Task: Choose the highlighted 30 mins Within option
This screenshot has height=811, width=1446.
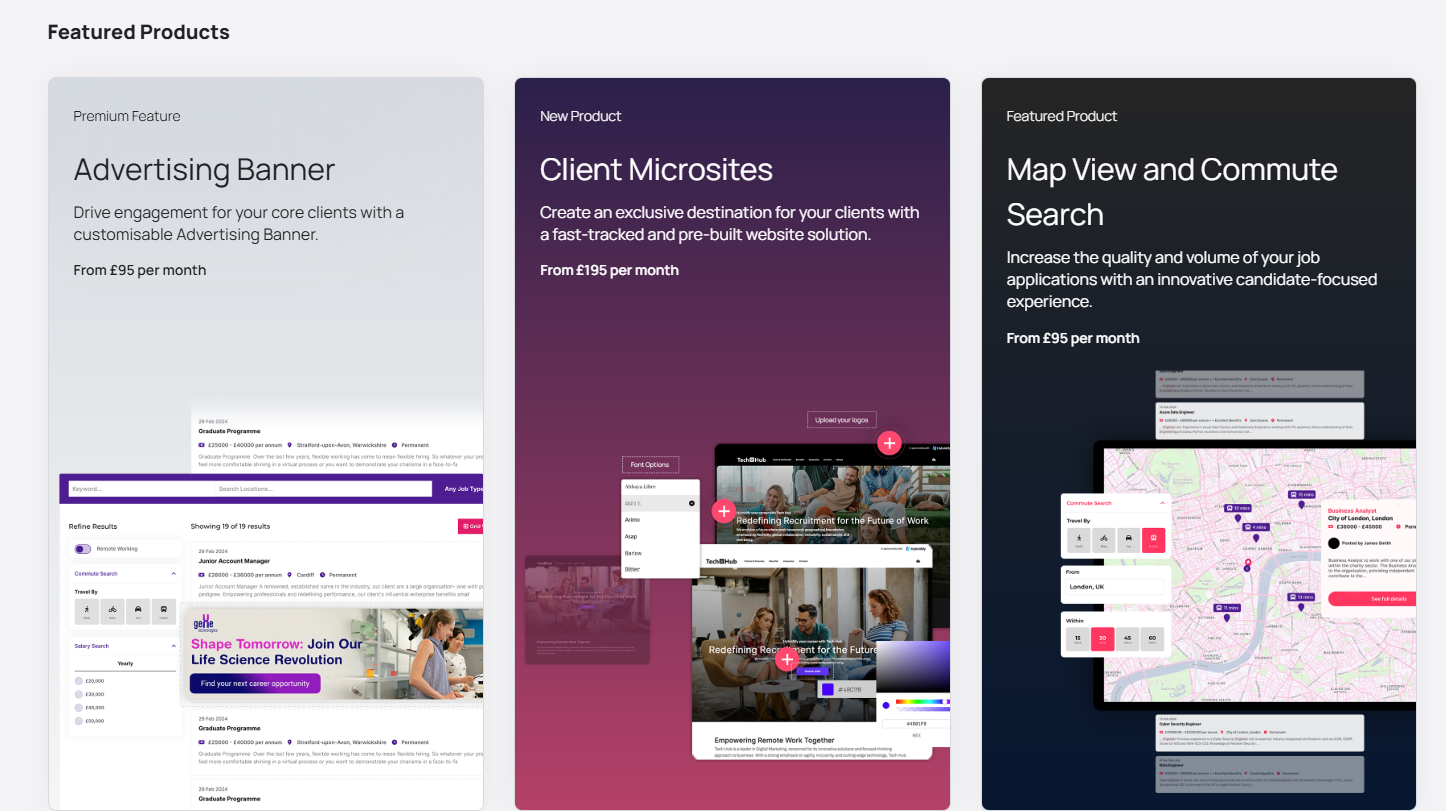Action: click(1102, 639)
